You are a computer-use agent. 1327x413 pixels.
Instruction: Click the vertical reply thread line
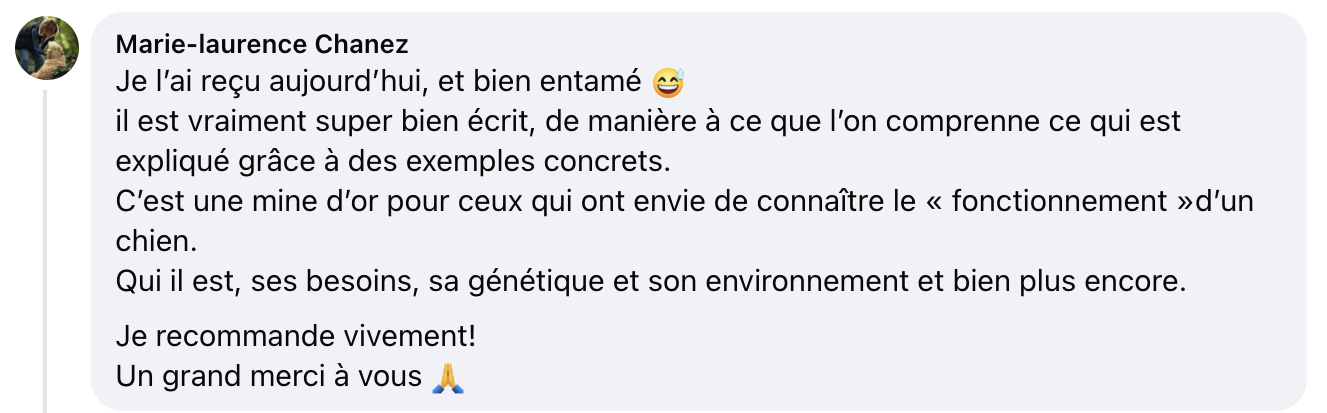click(45, 250)
